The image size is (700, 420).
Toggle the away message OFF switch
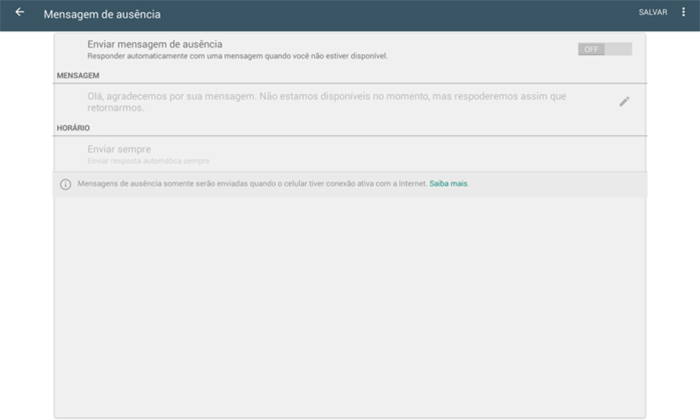click(x=604, y=49)
